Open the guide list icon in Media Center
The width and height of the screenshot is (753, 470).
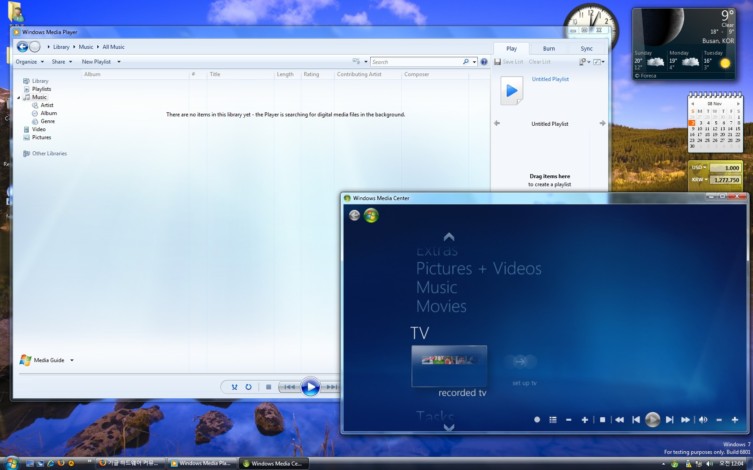click(553, 420)
